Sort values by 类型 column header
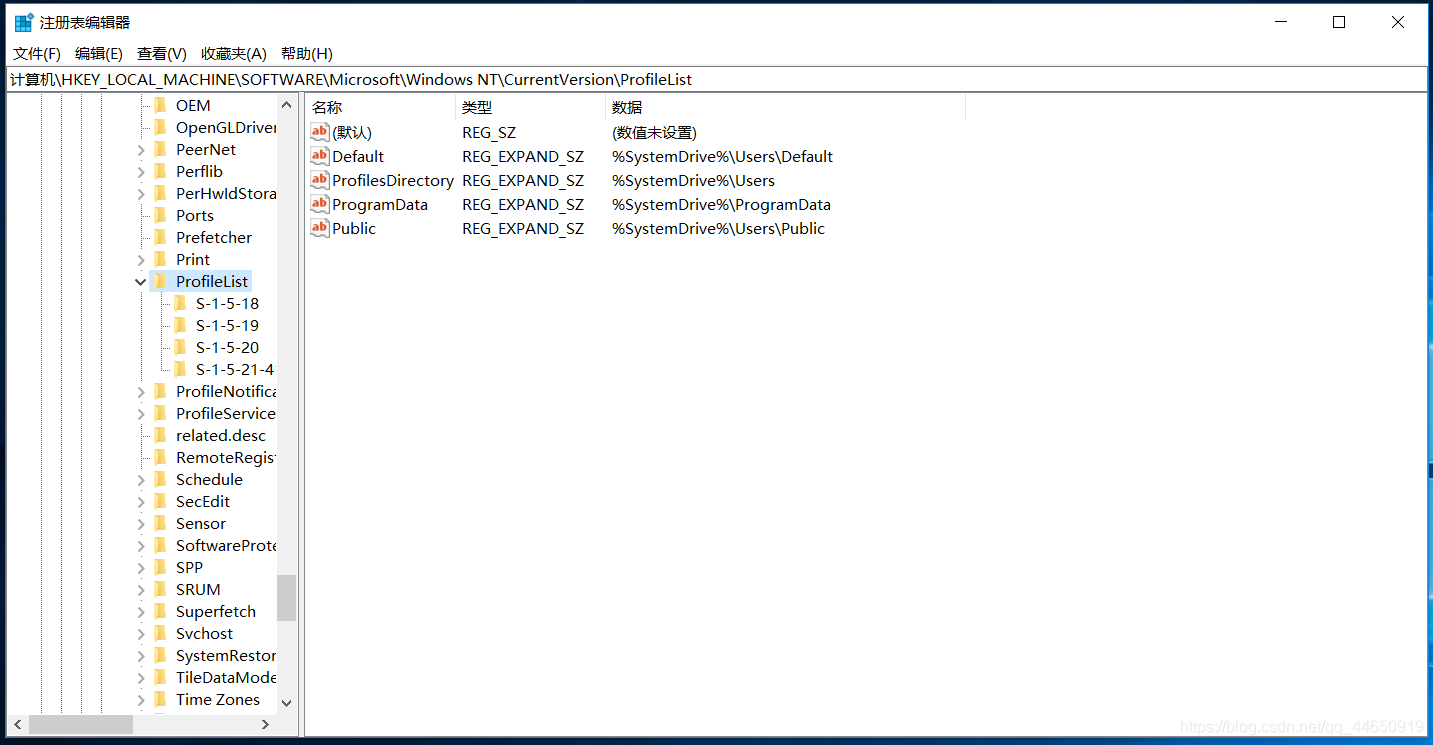Viewport: 1433px width, 745px height. point(530,107)
